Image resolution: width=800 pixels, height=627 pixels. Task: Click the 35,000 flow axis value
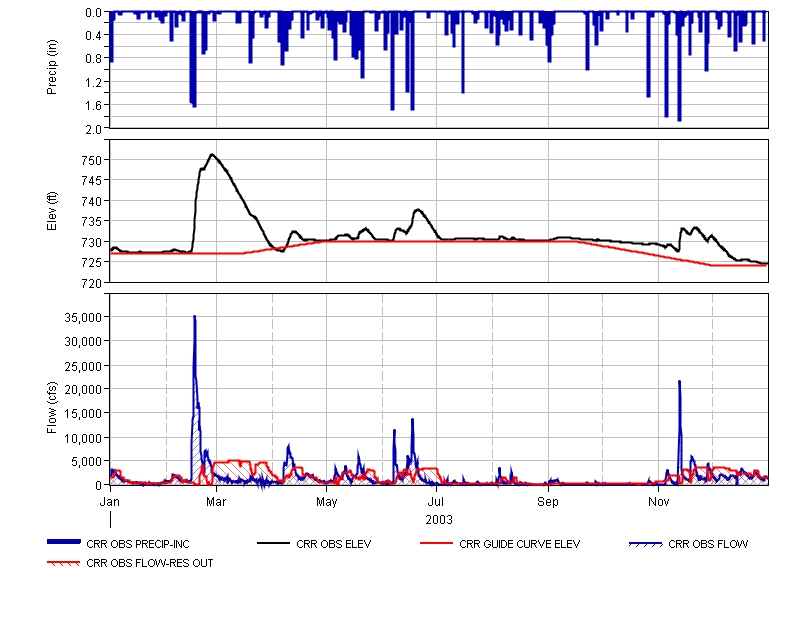[83, 317]
